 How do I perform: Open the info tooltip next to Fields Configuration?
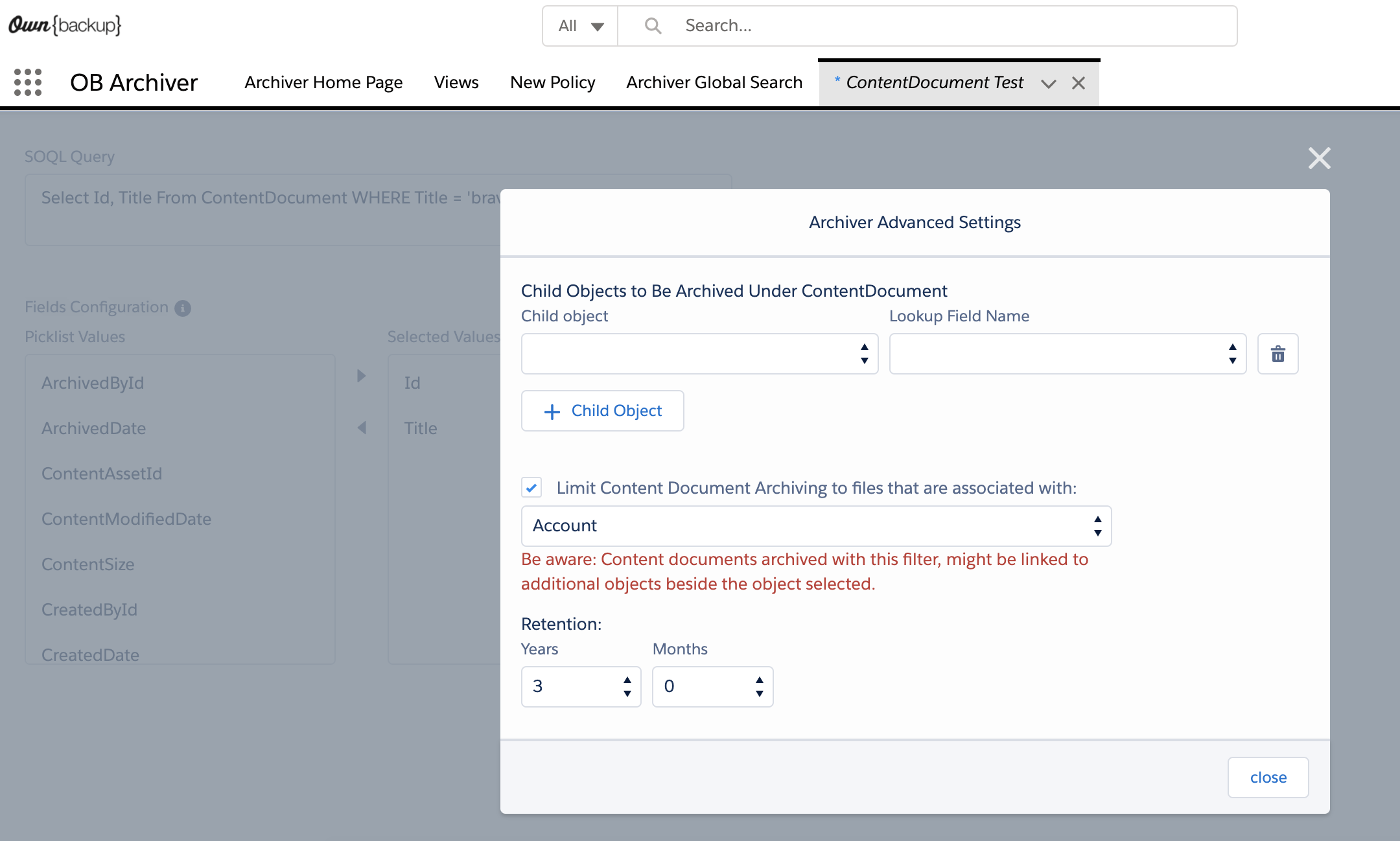[183, 308]
